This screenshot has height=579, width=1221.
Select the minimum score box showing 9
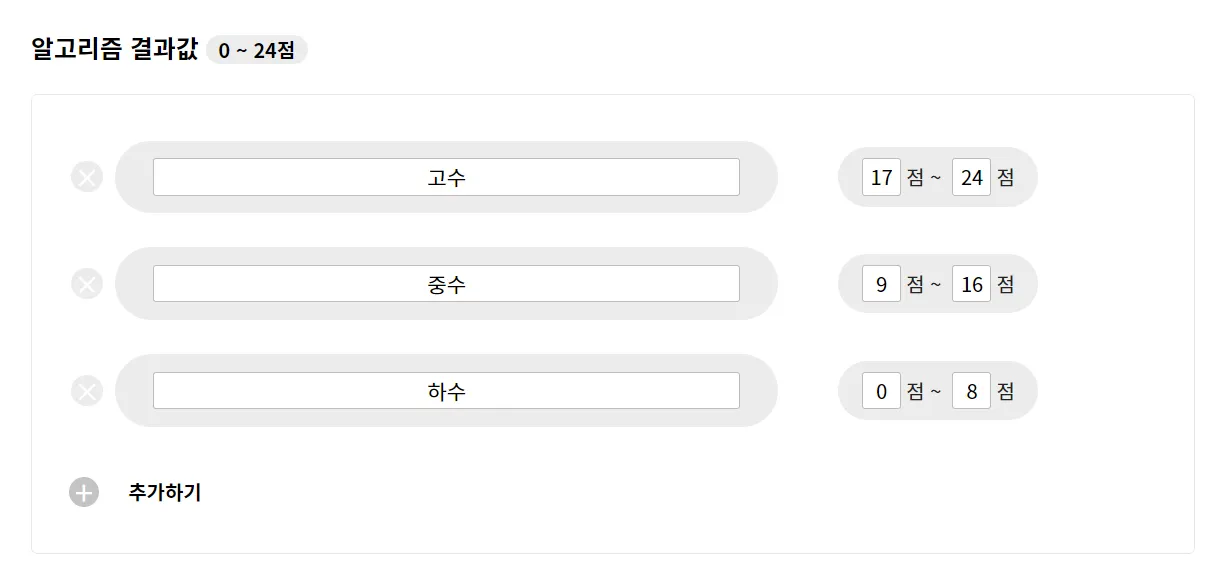point(881,284)
